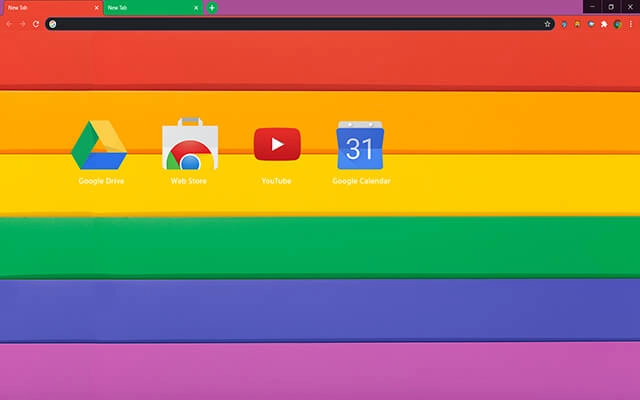Image resolution: width=640 pixels, height=400 pixels.
Task: Go back with the back arrow
Action: coord(9,24)
